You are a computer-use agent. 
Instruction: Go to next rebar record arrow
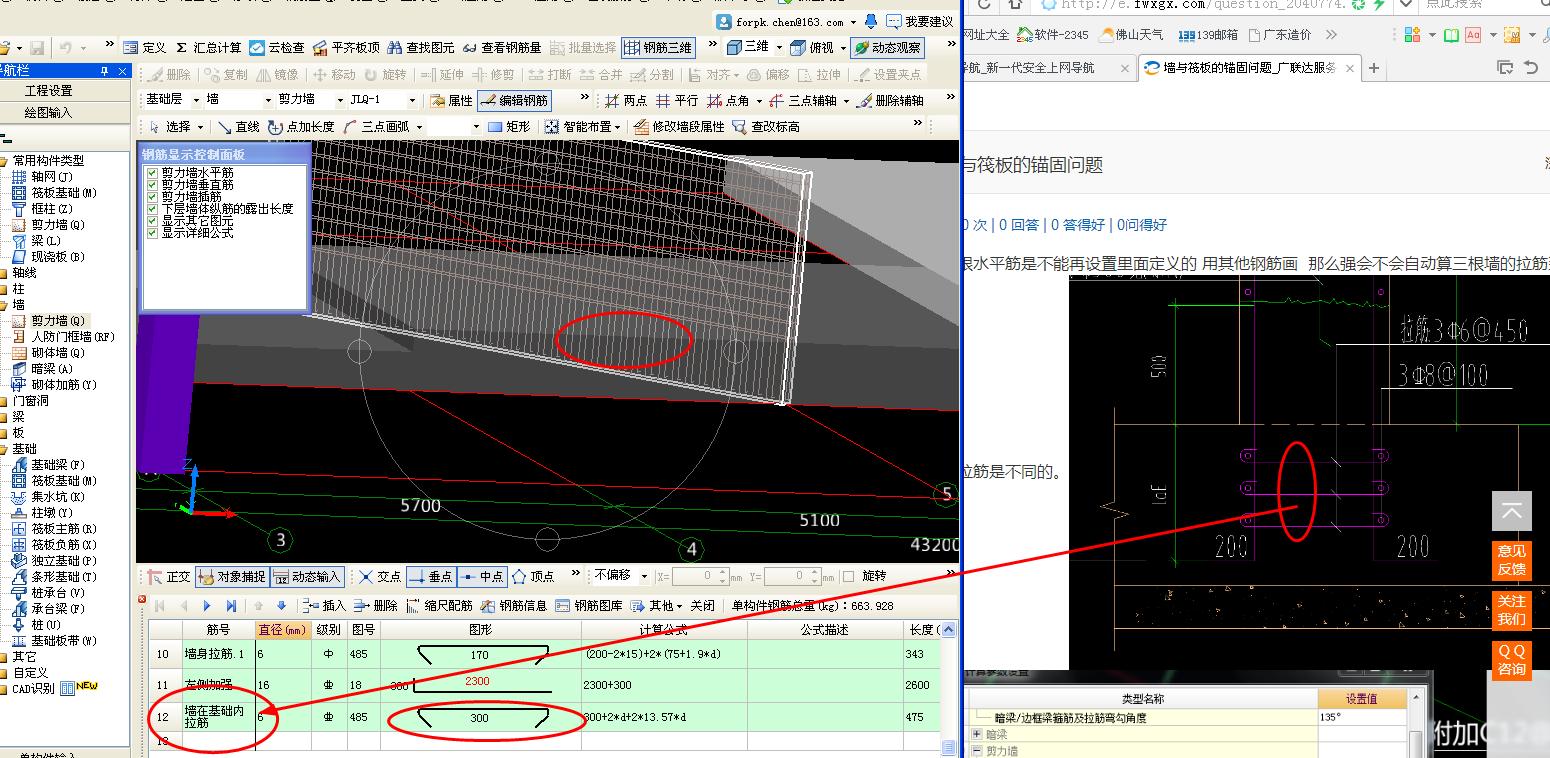click(x=207, y=606)
